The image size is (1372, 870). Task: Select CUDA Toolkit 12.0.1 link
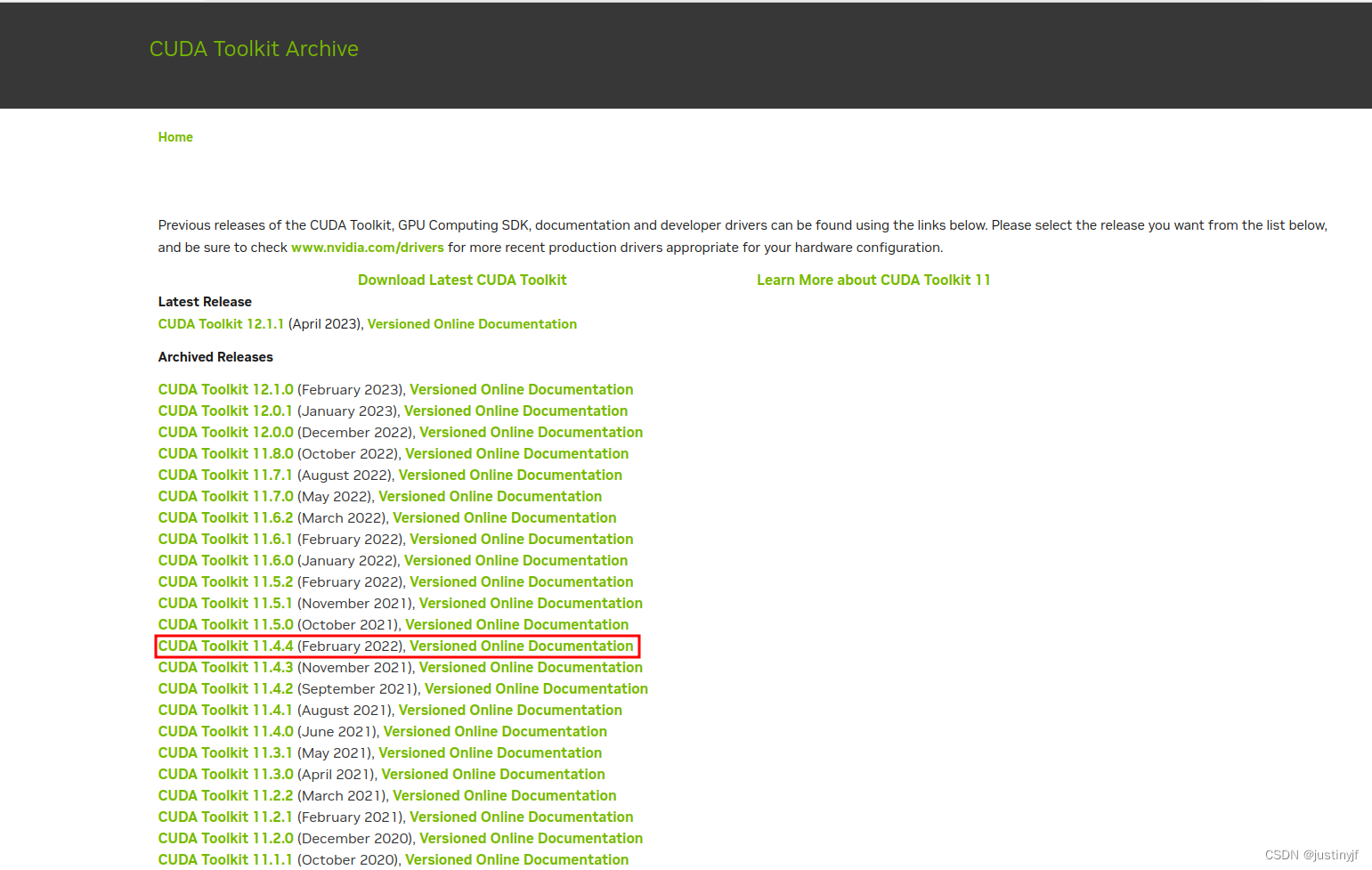pos(225,411)
